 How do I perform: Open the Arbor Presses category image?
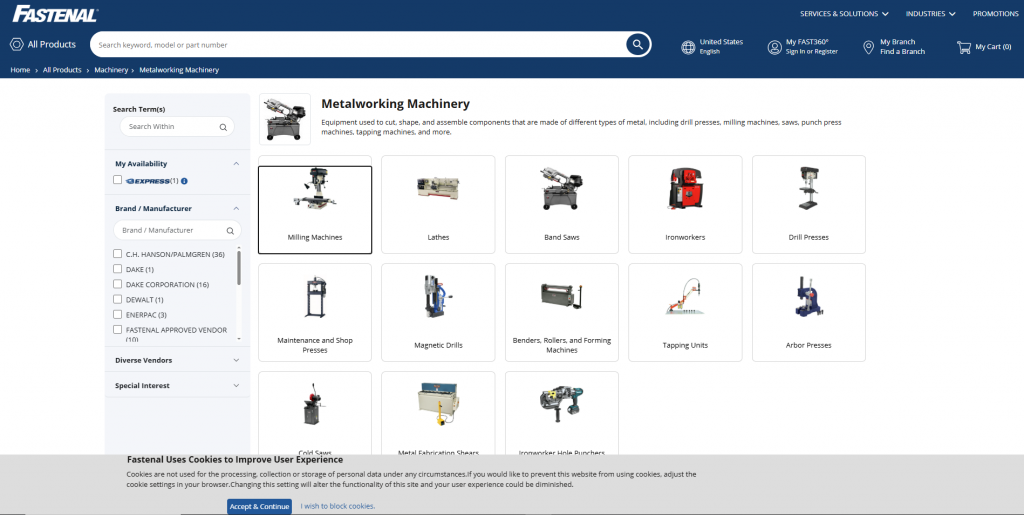tap(808, 296)
